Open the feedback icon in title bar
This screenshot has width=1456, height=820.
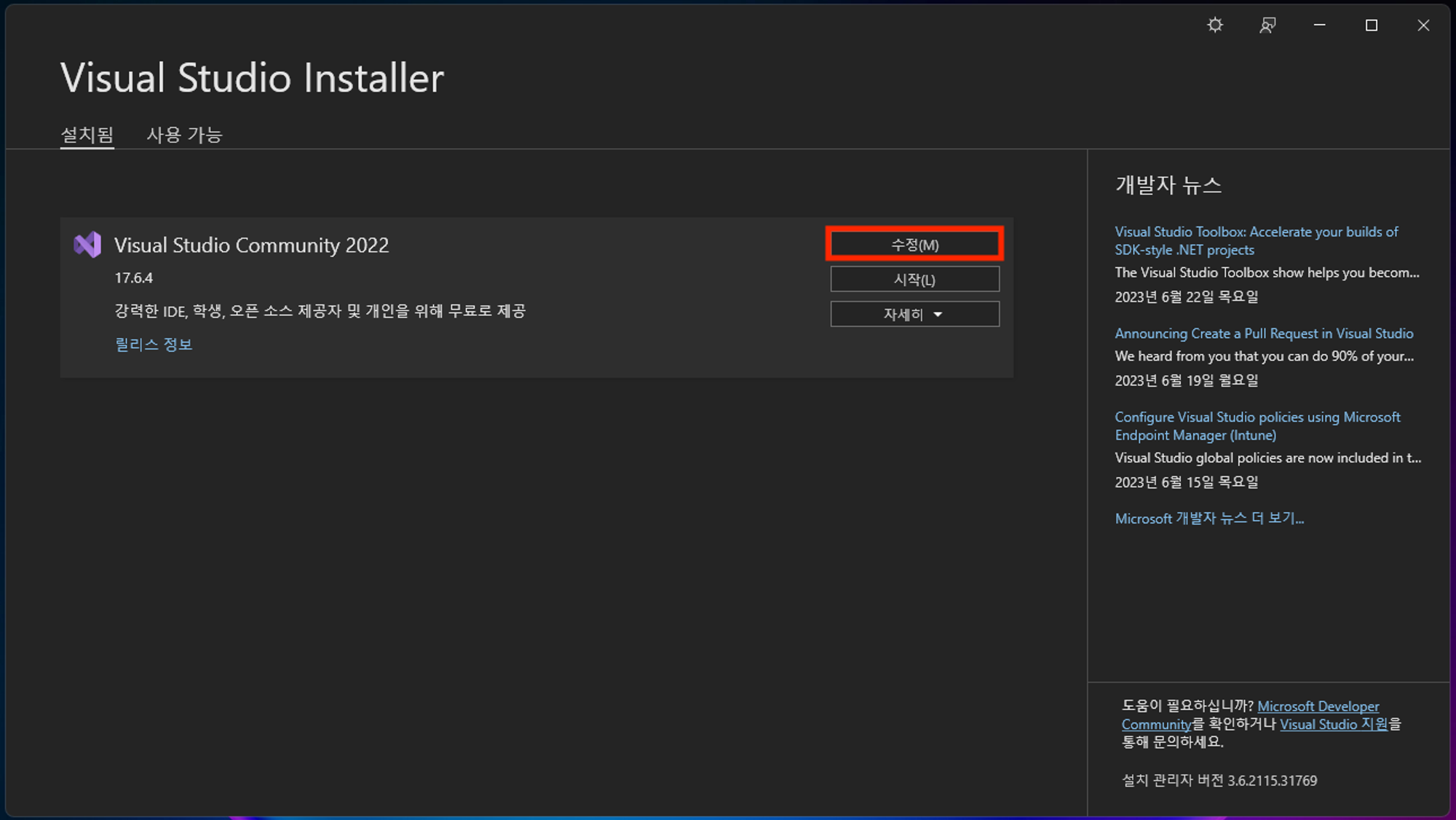tap(1267, 25)
